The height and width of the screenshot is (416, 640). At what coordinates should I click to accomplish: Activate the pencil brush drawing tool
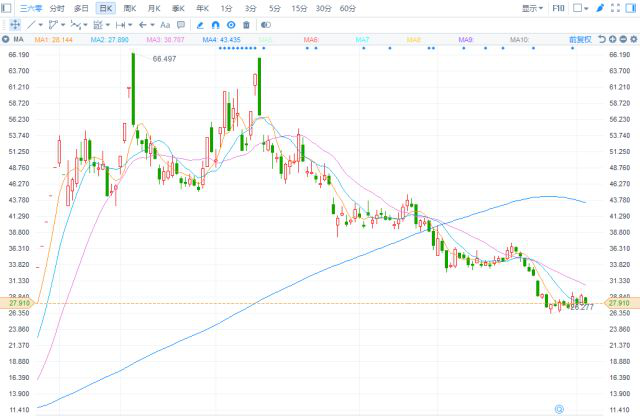pos(200,24)
